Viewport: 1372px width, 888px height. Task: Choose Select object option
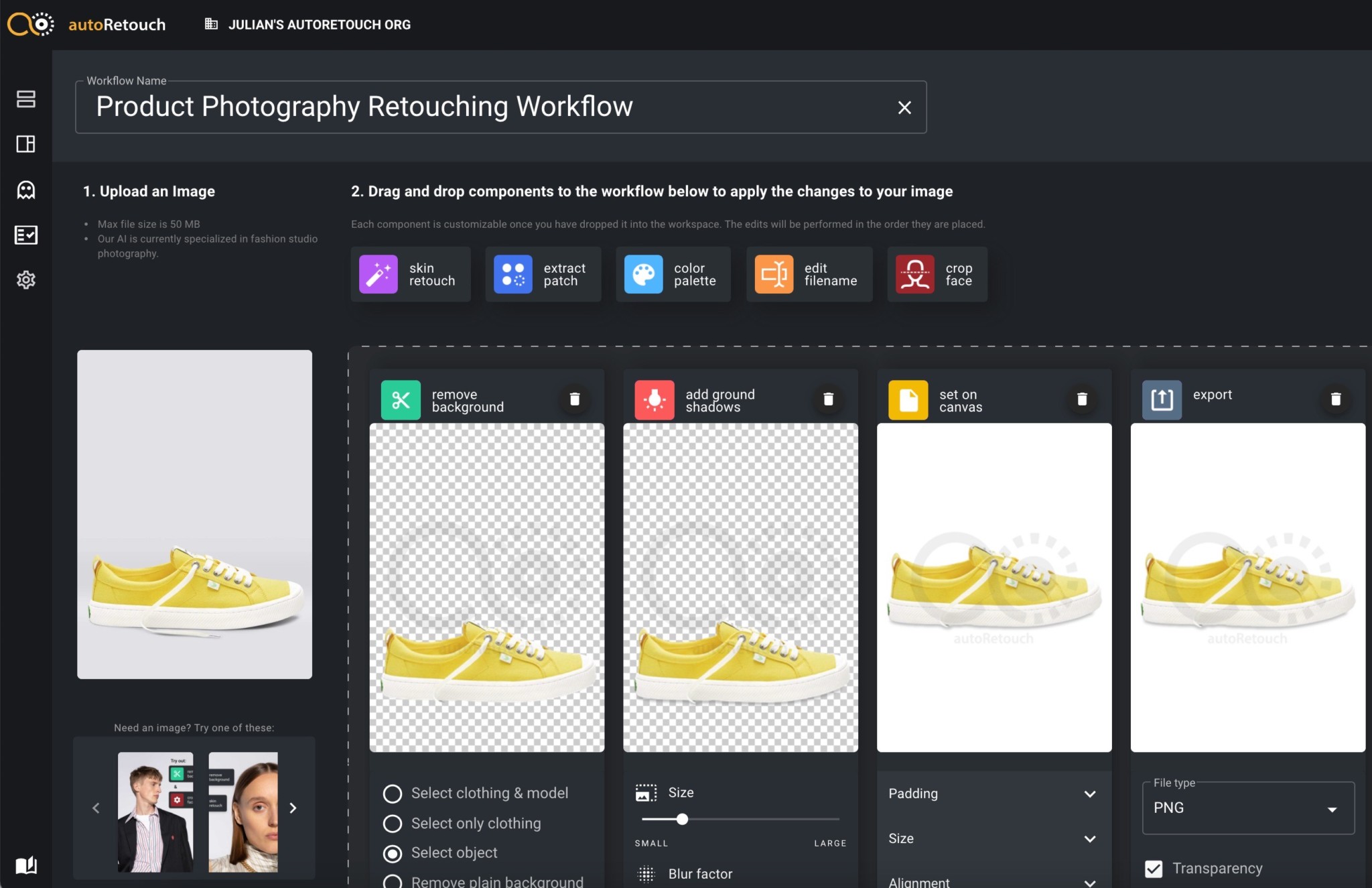click(x=440, y=853)
